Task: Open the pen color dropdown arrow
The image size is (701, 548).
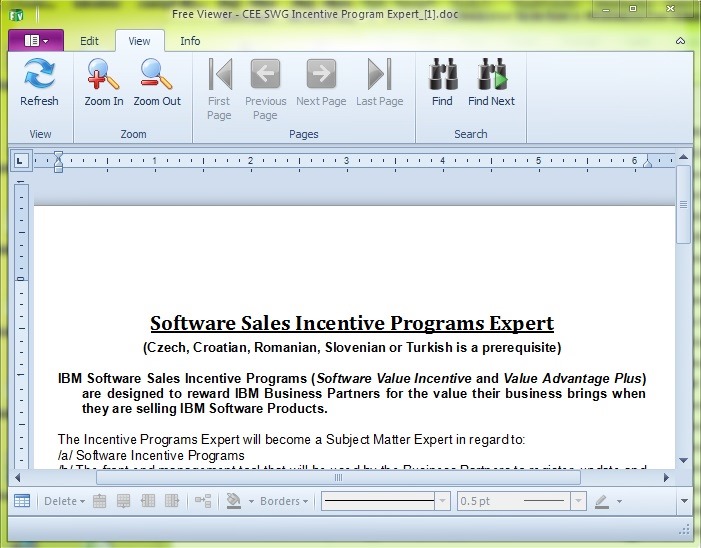Action: [x=620, y=502]
